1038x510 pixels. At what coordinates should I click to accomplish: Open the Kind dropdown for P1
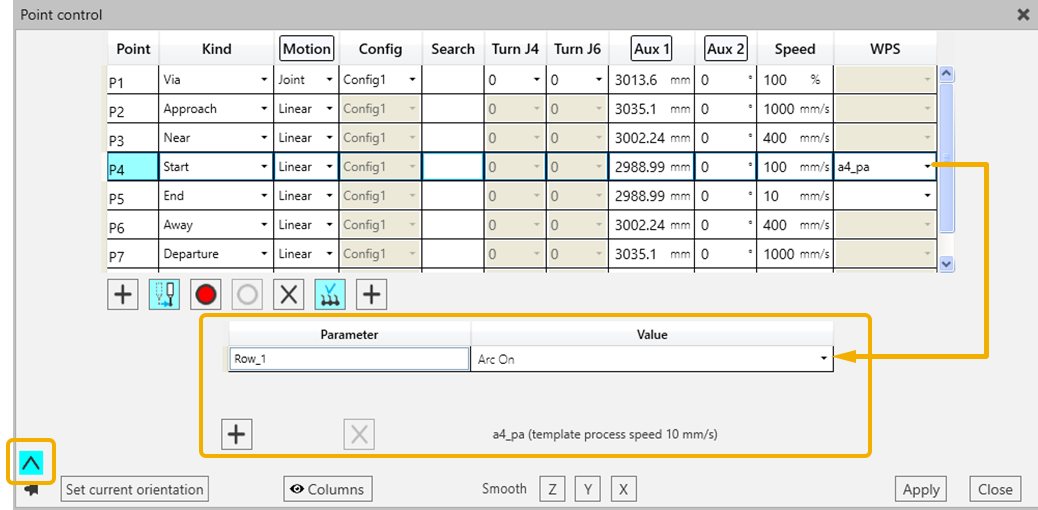(264, 80)
